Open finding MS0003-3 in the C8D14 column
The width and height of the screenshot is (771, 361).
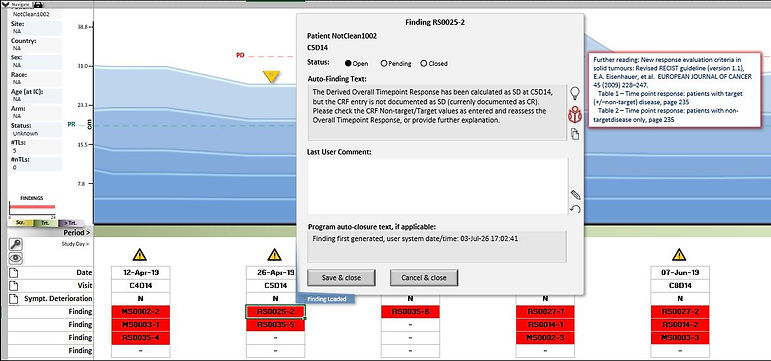point(680,338)
